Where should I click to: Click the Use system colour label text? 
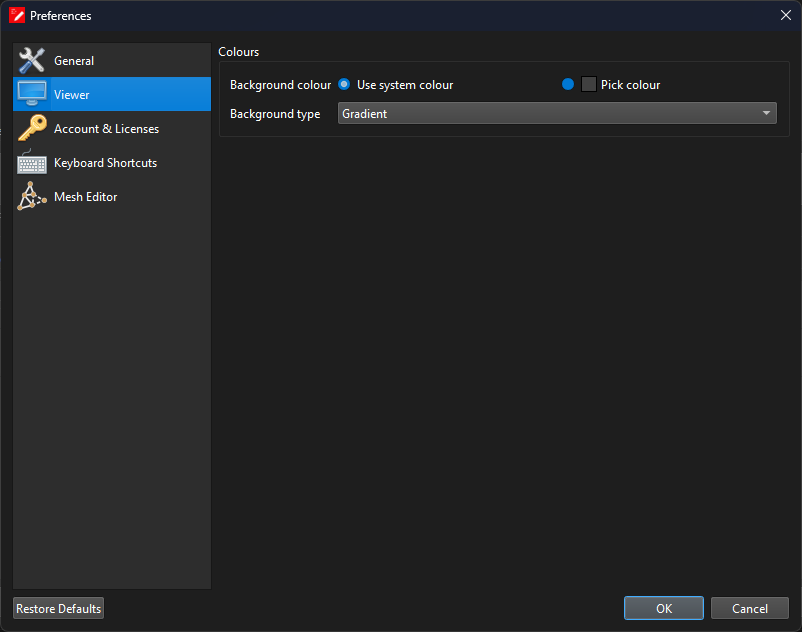point(405,85)
